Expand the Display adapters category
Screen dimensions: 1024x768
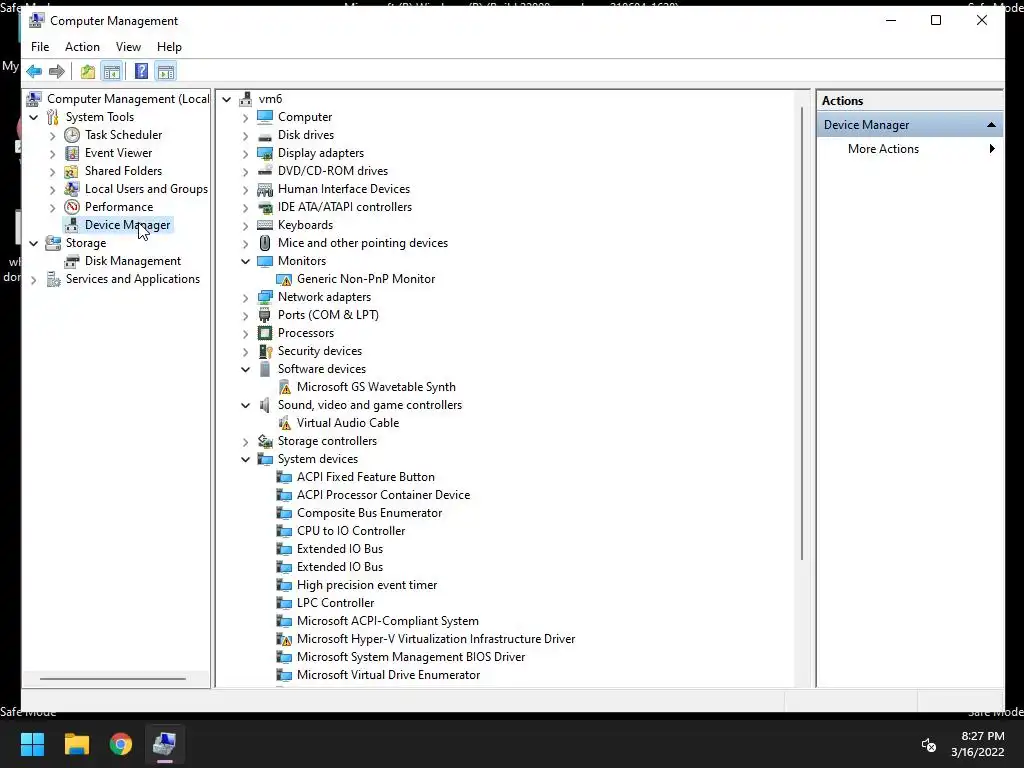246,153
